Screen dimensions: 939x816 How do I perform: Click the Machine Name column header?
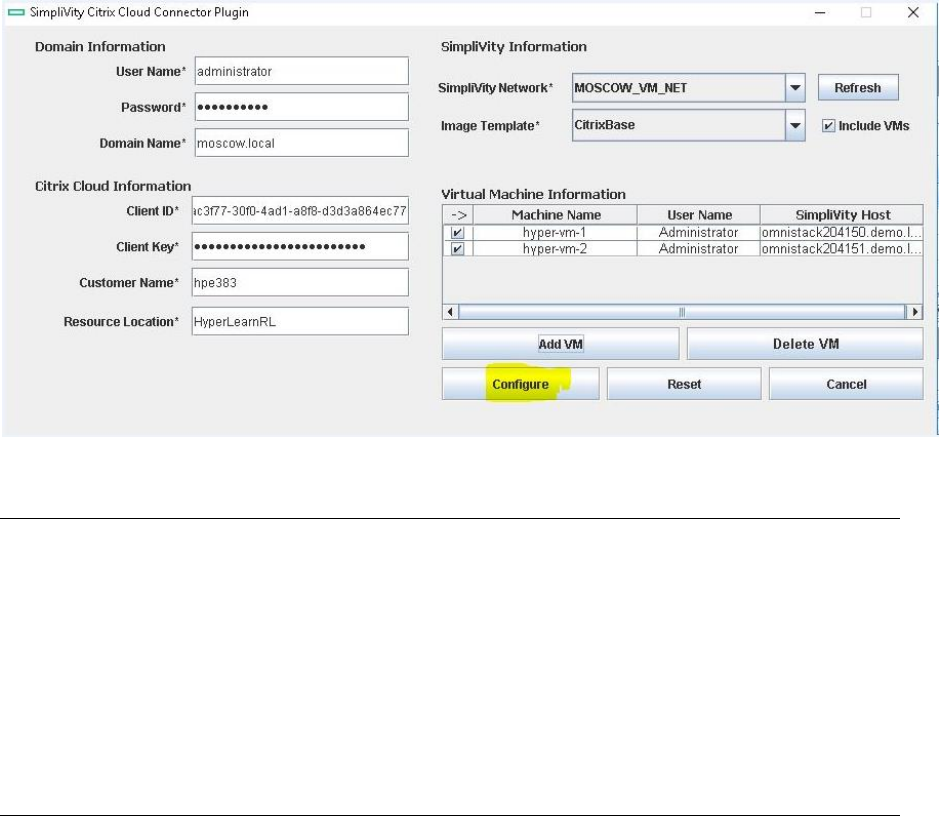pyautogui.click(x=556, y=215)
